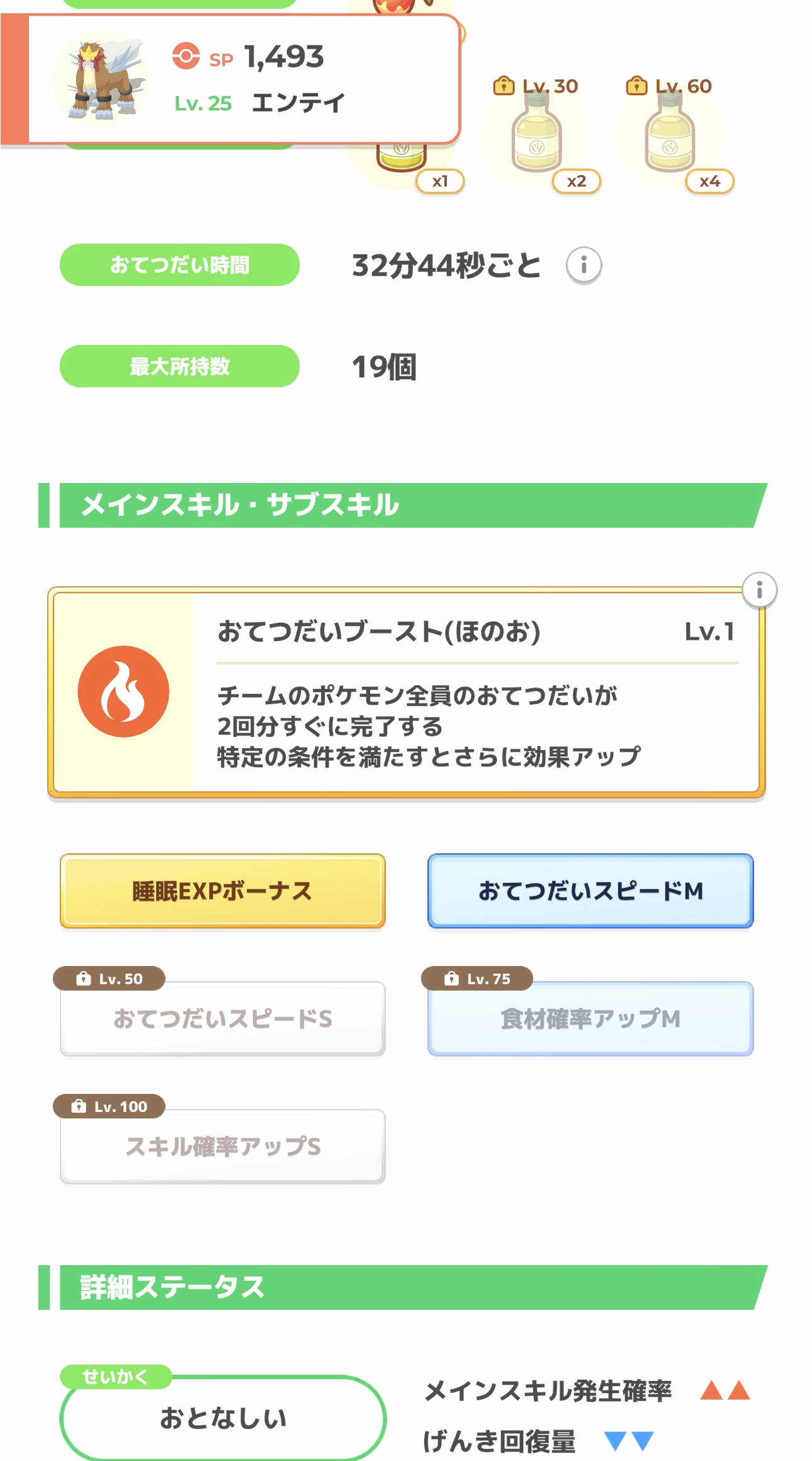Tap the info icon beside おてつだい時間
812x1461 pixels.
[x=584, y=265]
